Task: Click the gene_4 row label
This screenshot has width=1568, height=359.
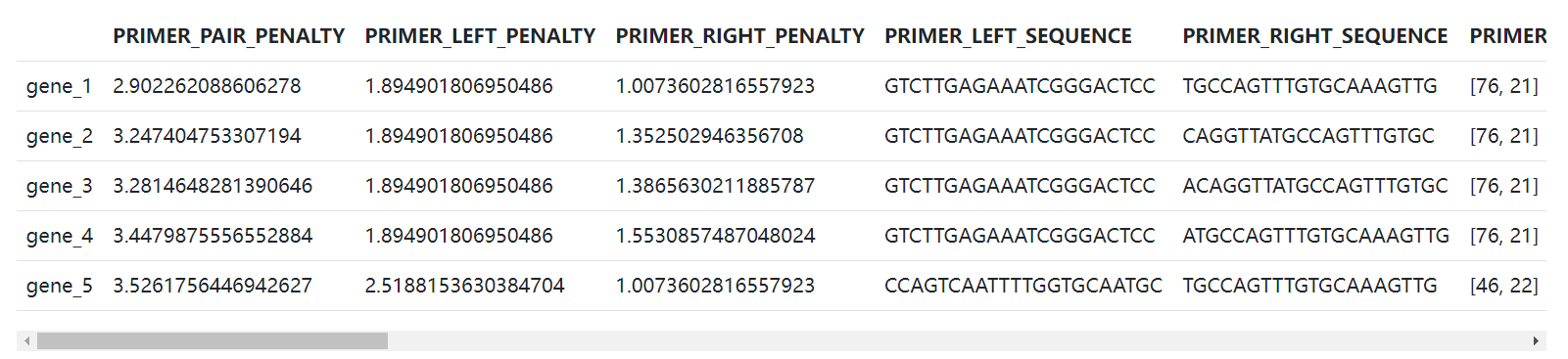Action: coord(59,236)
